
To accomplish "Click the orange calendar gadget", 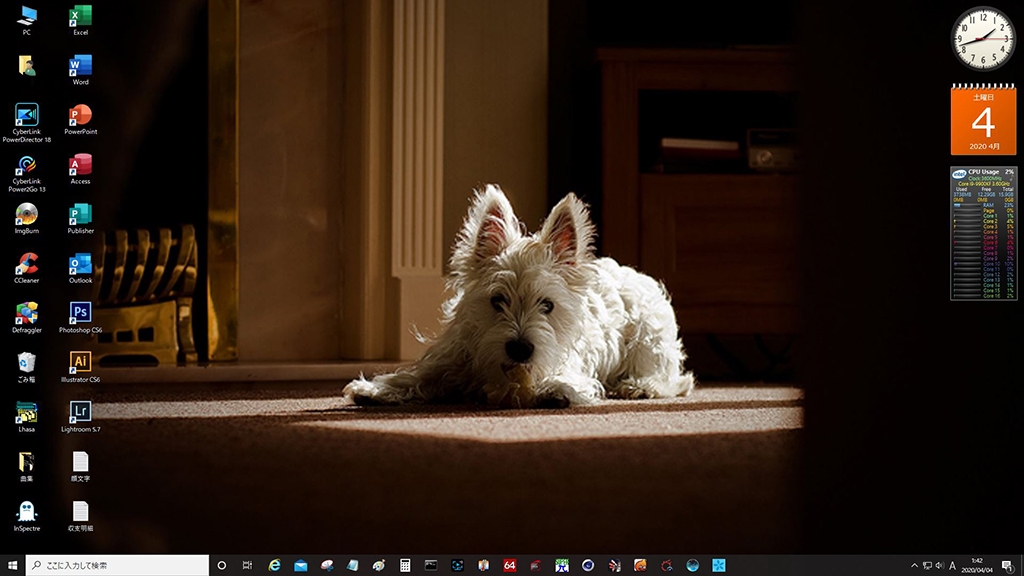I will [984, 119].
